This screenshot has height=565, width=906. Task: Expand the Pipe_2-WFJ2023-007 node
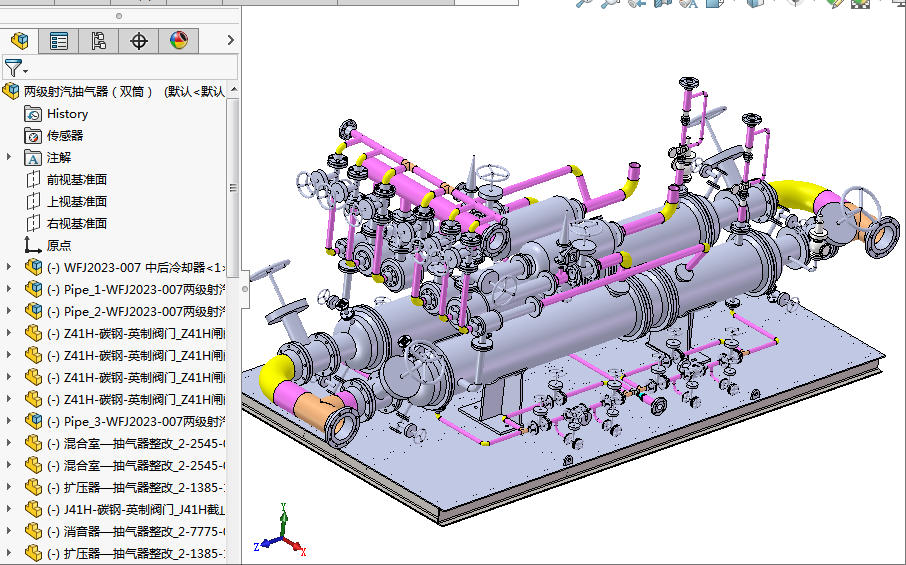pos(9,311)
